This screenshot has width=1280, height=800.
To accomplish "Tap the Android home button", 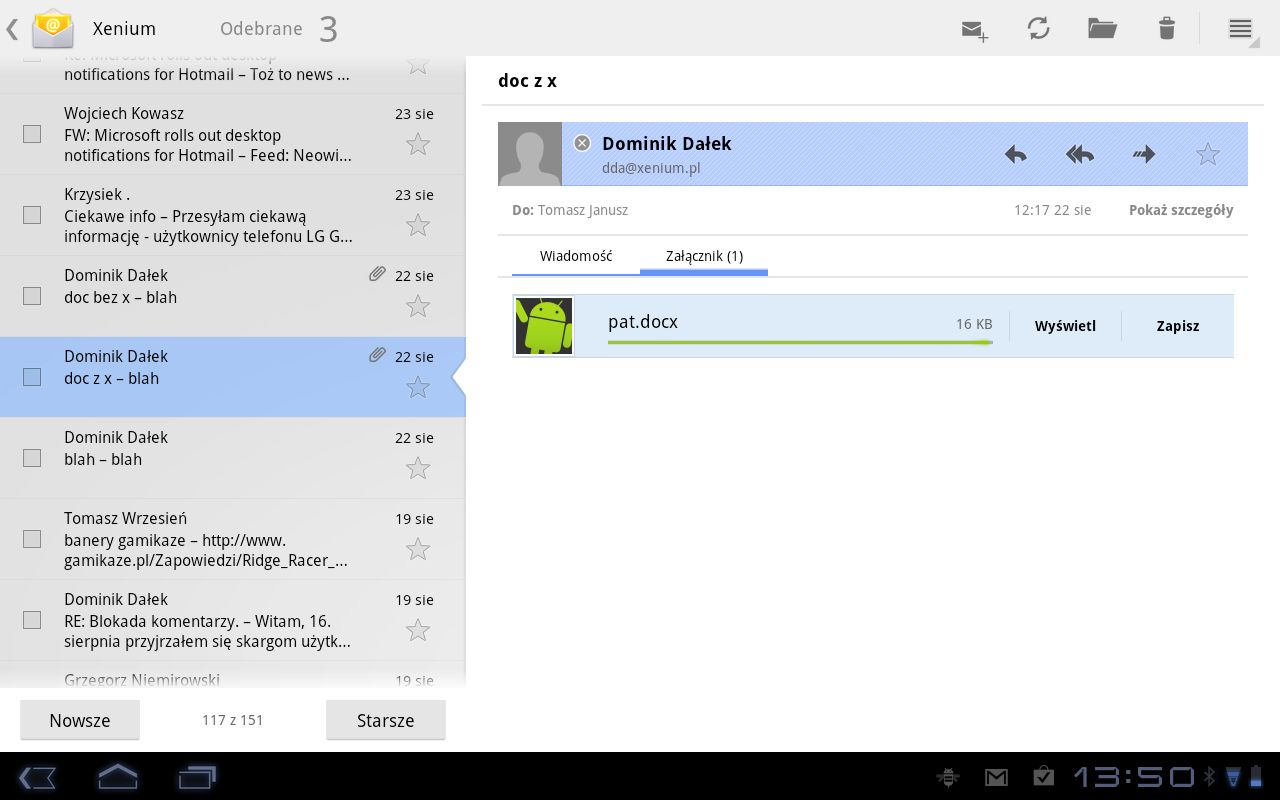I will (117, 776).
